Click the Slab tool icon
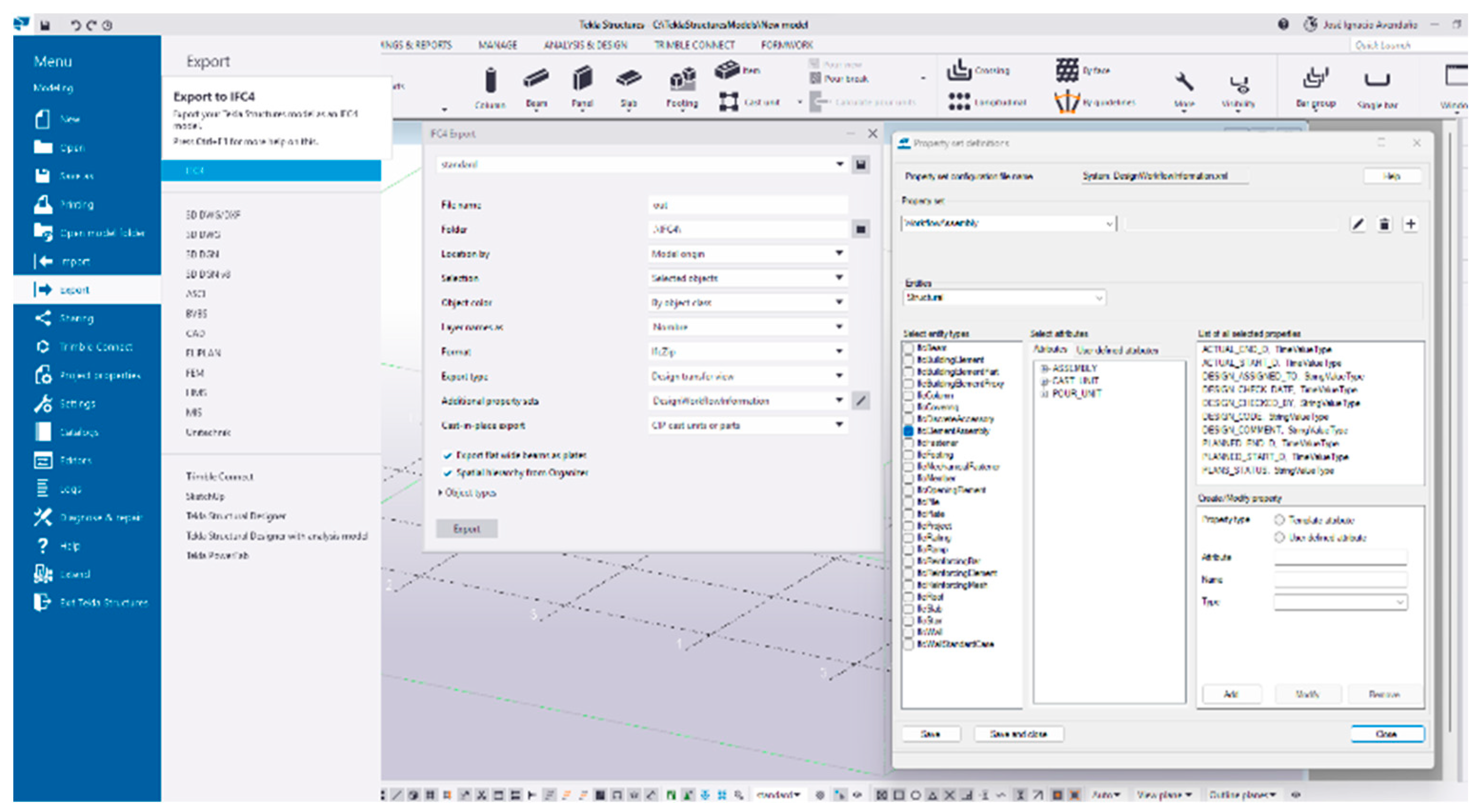 [629, 79]
